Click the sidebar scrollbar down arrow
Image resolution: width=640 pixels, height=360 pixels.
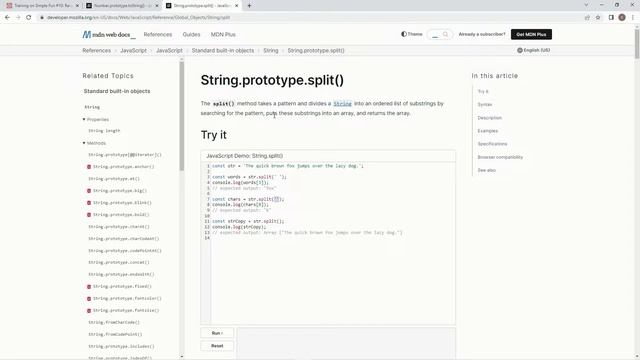182,357
